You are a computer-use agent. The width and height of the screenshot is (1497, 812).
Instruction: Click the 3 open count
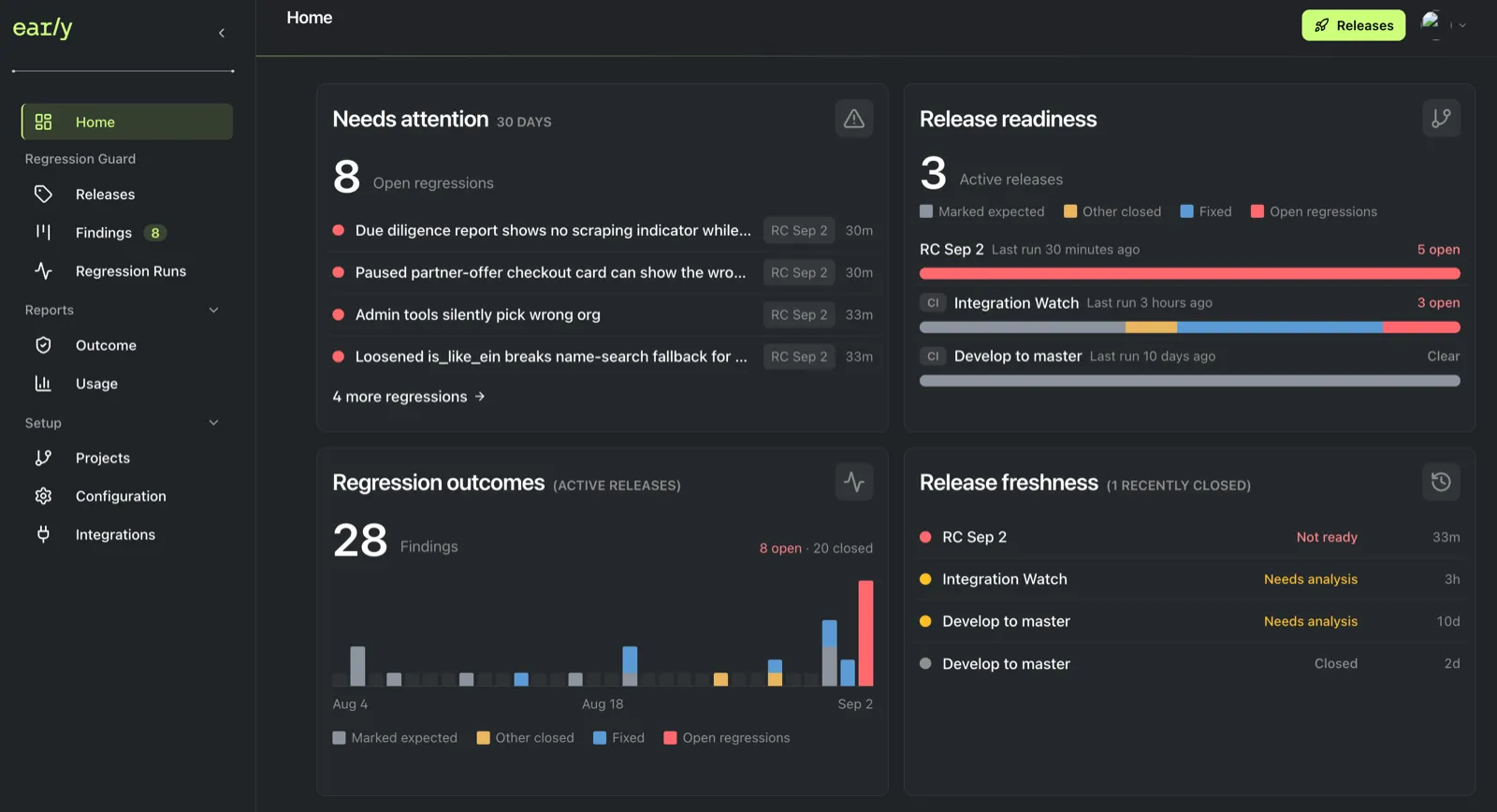1438,303
